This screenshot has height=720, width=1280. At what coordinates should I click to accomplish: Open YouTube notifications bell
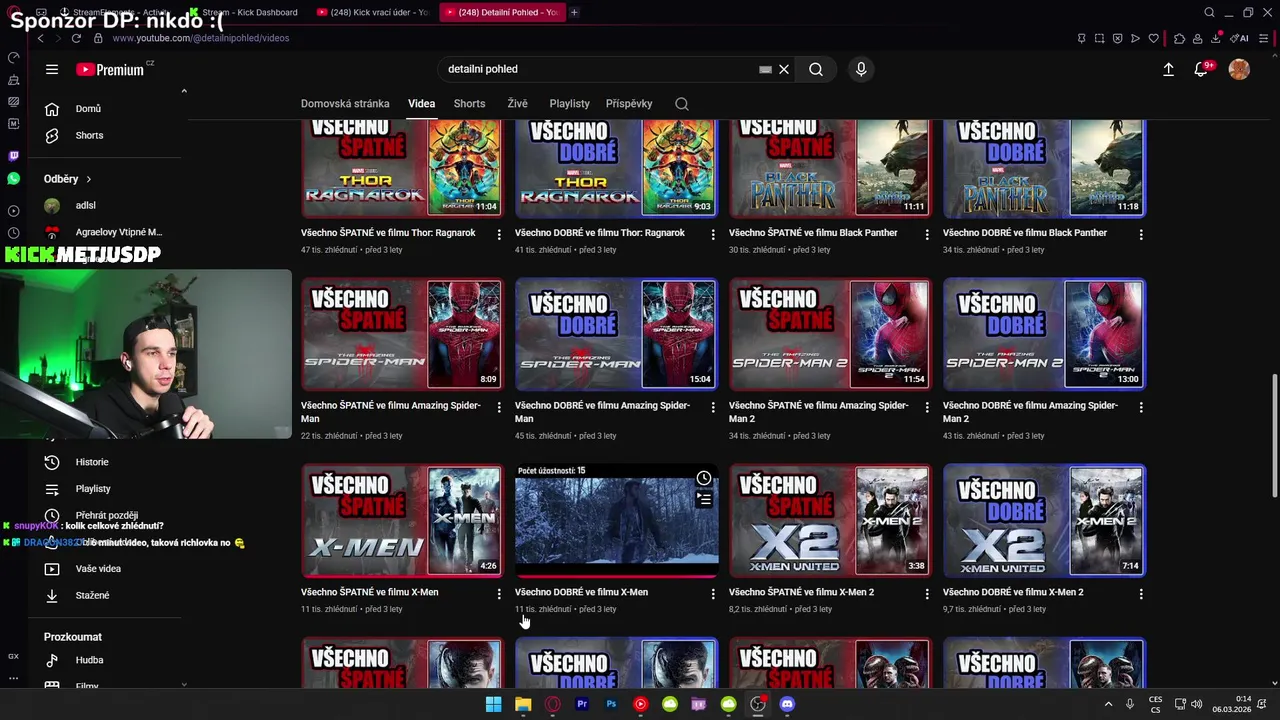[1201, 69]
